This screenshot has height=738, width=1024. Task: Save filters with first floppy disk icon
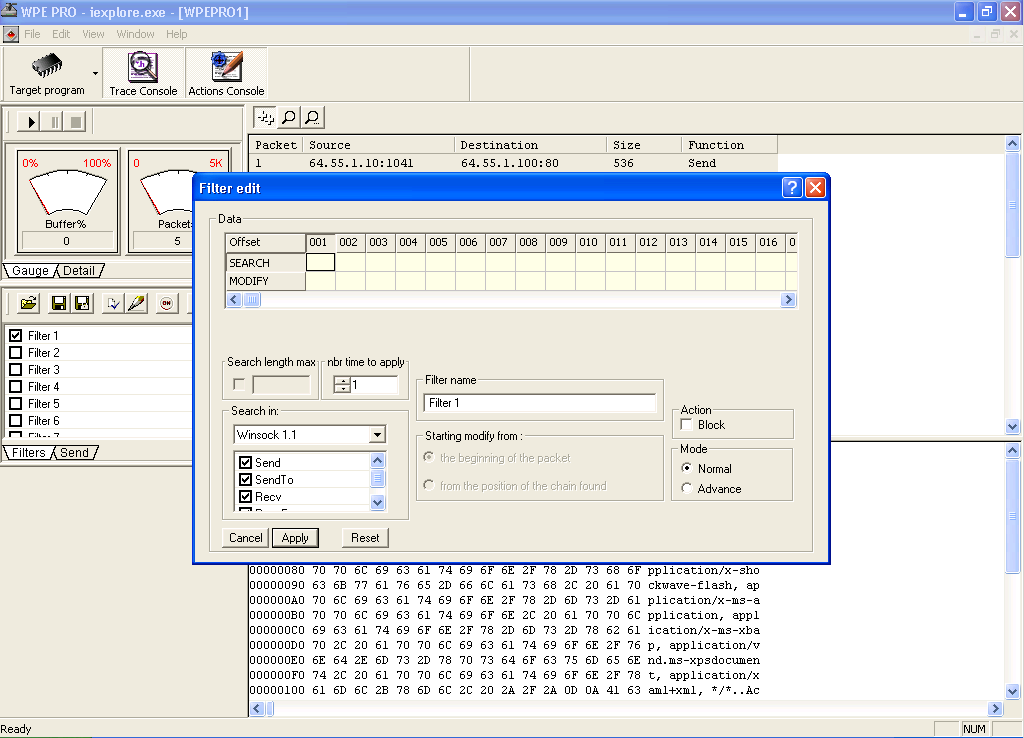coord(59,303)
